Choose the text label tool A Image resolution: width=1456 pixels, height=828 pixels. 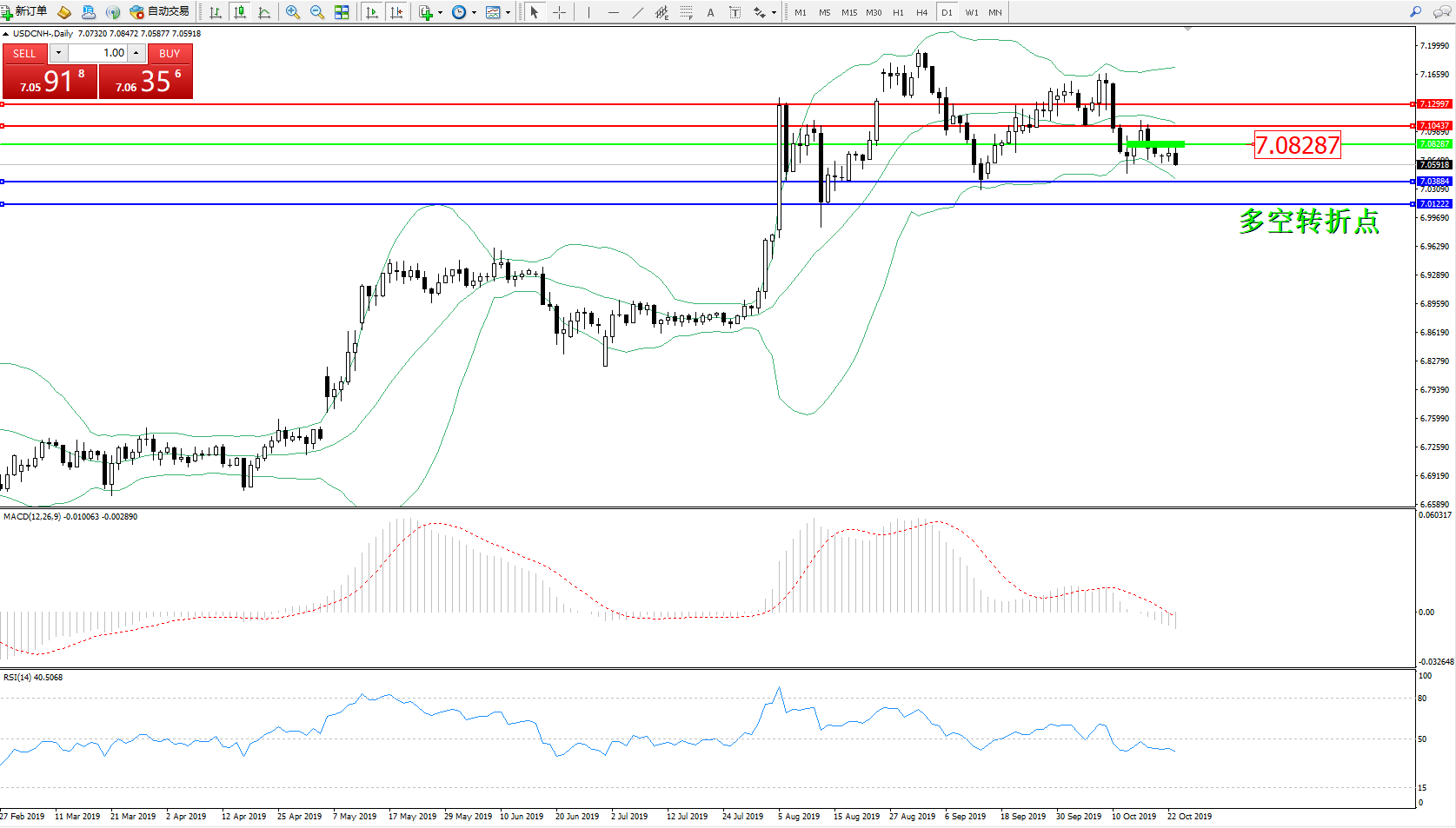710,12
